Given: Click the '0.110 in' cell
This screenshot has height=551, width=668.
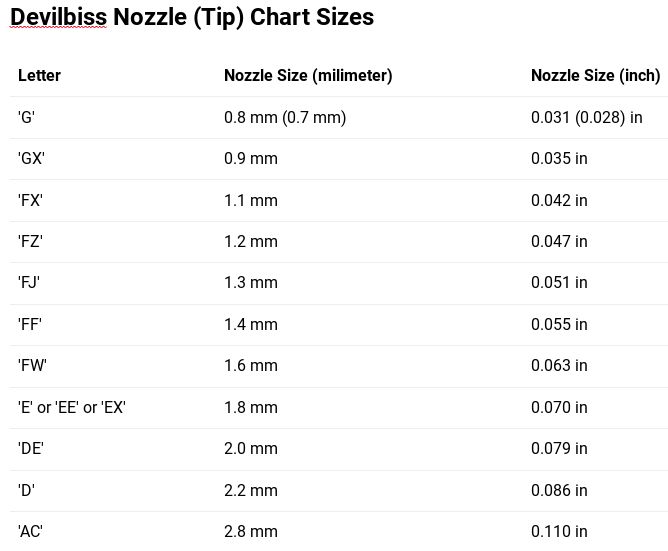Looking at the screenshot, I should (559, 532).
